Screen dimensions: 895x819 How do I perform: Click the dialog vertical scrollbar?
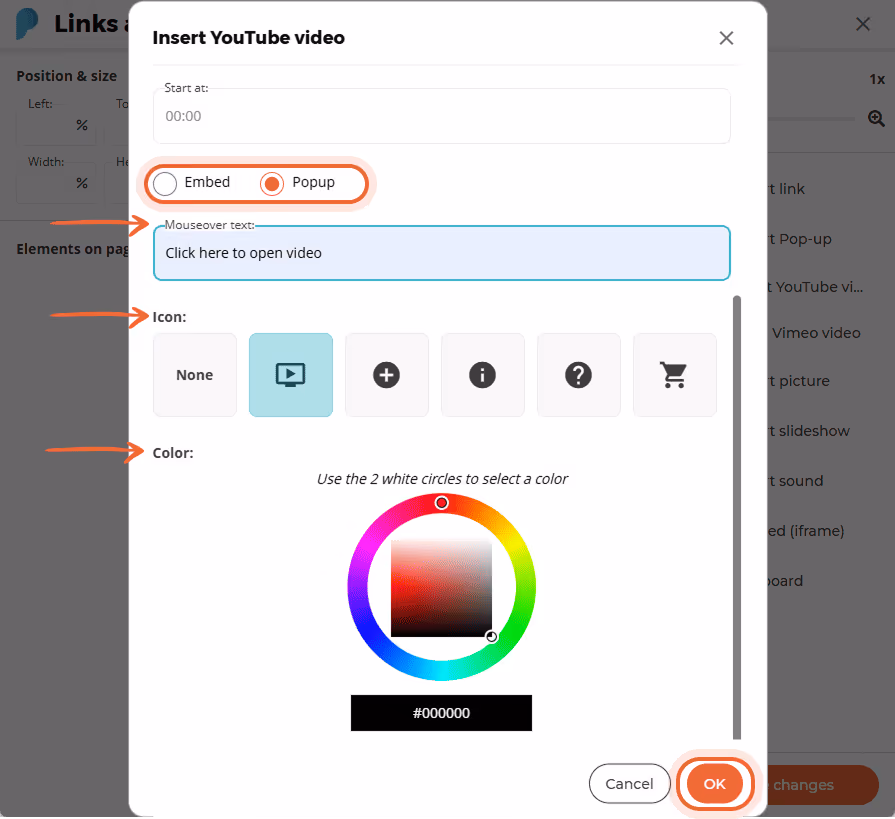tap(737, 518)
